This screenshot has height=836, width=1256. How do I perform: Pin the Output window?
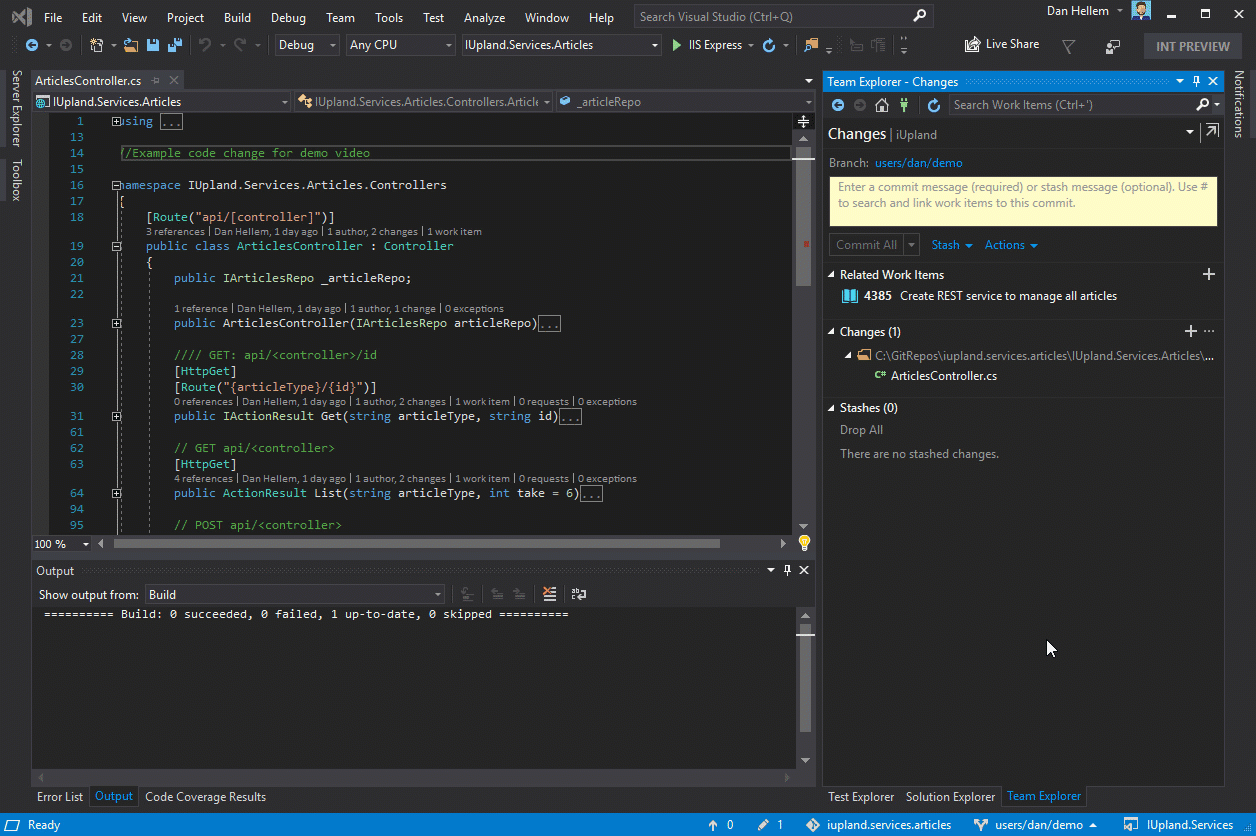click(787, 570)
